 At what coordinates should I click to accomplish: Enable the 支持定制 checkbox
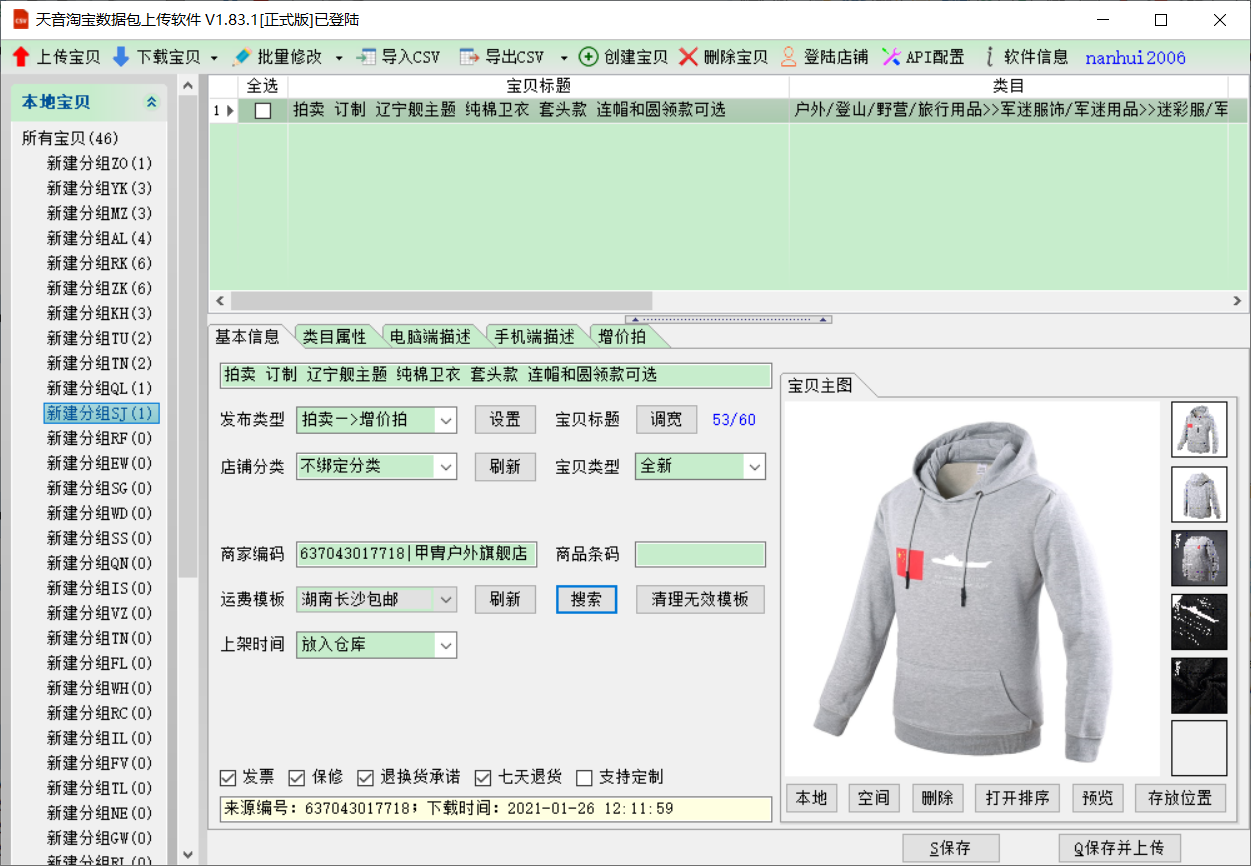click(585, 778)
